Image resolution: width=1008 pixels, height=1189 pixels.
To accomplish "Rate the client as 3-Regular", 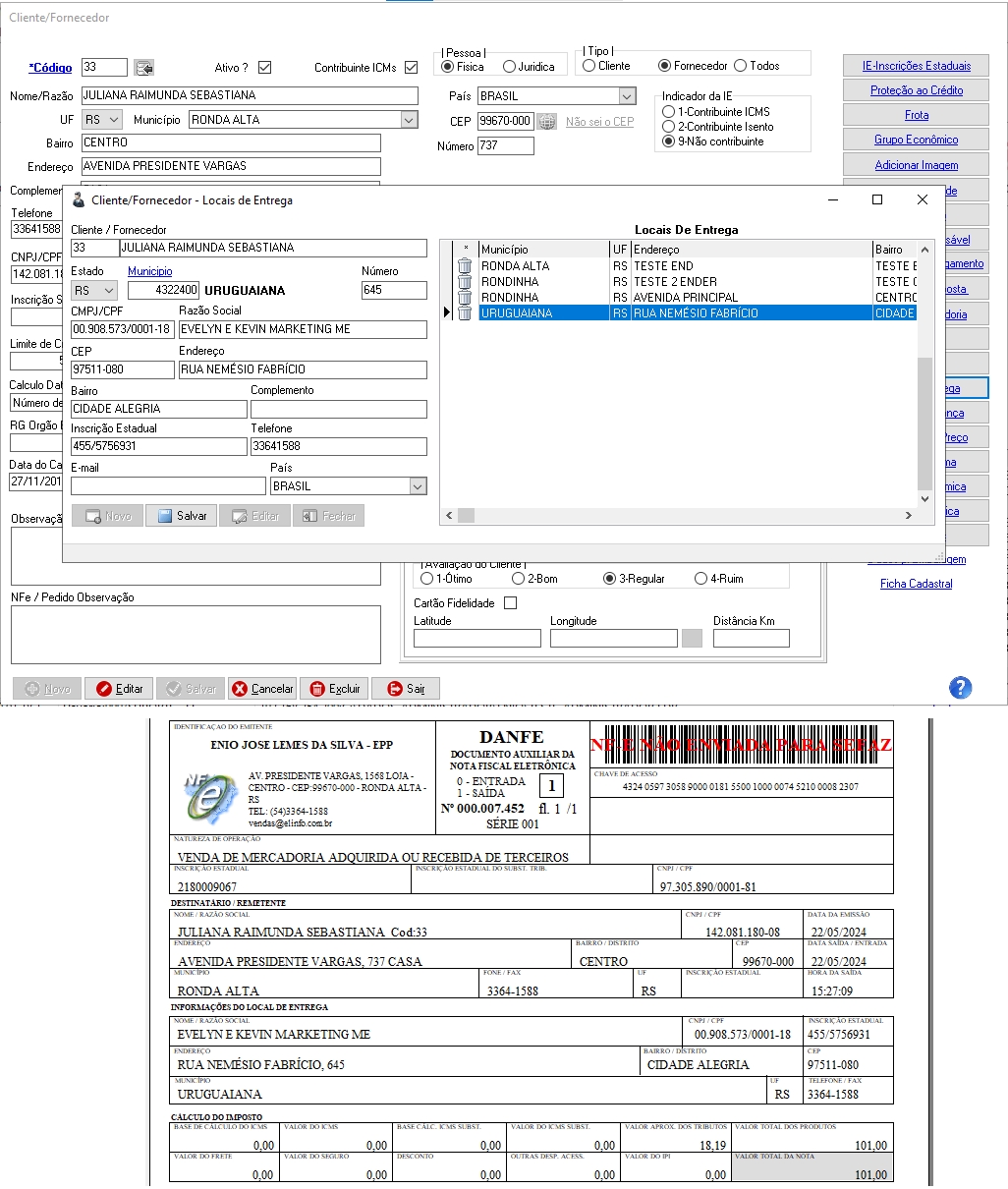I will [610, 579].
